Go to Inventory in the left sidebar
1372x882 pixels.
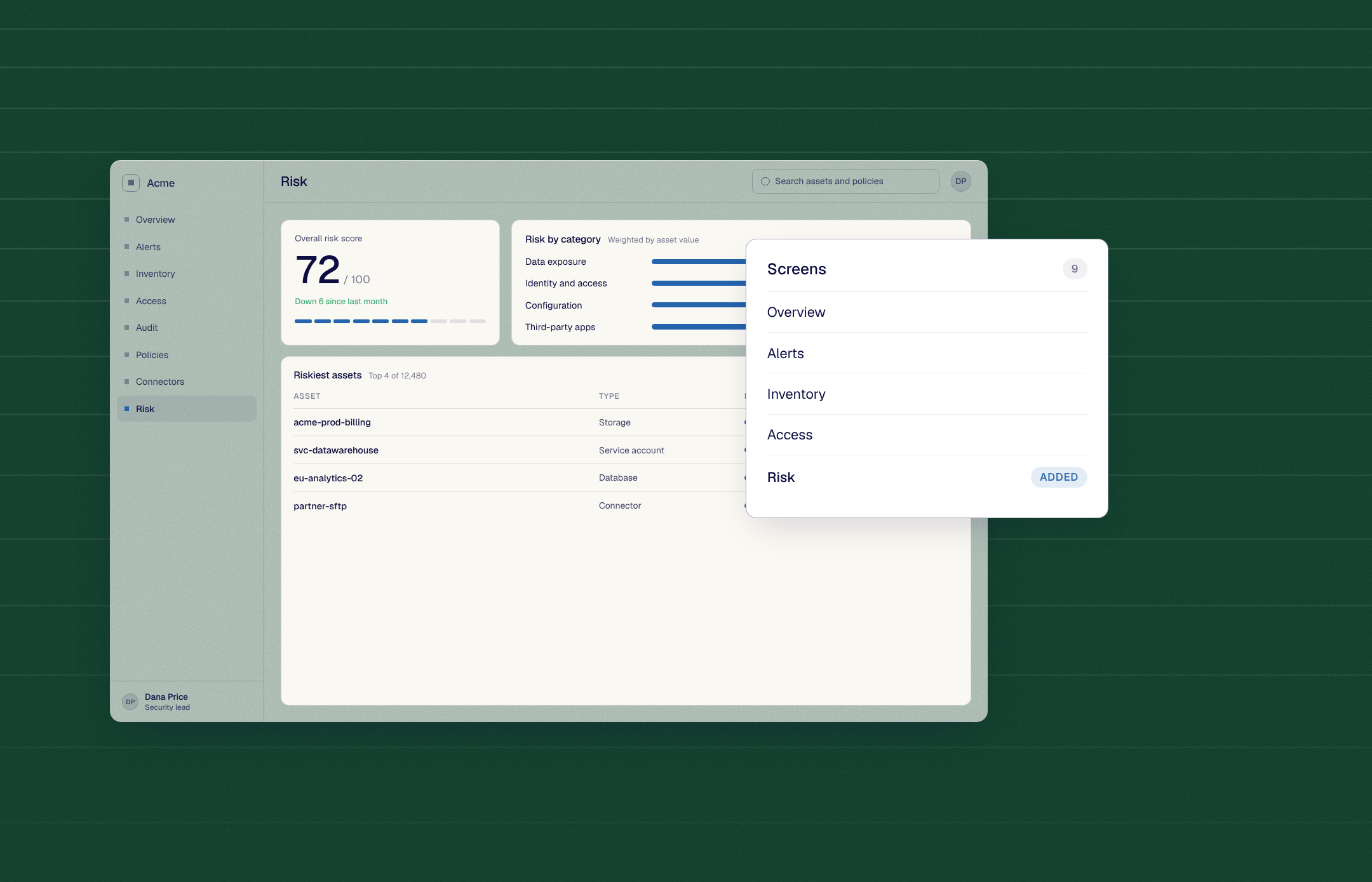pyautogui.click(x=187, y=274)
